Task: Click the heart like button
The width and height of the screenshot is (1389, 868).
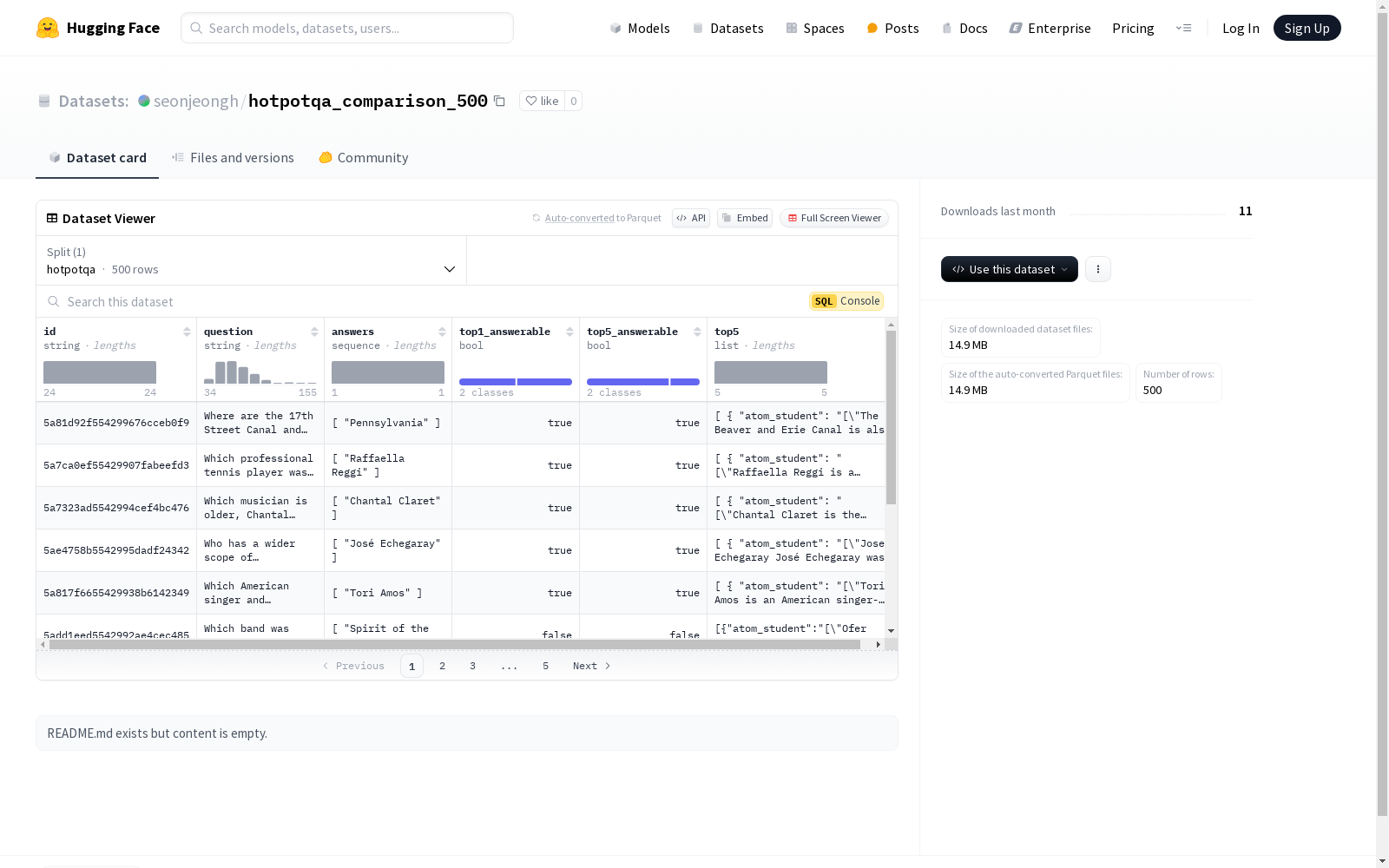Action: coord(542,101)
